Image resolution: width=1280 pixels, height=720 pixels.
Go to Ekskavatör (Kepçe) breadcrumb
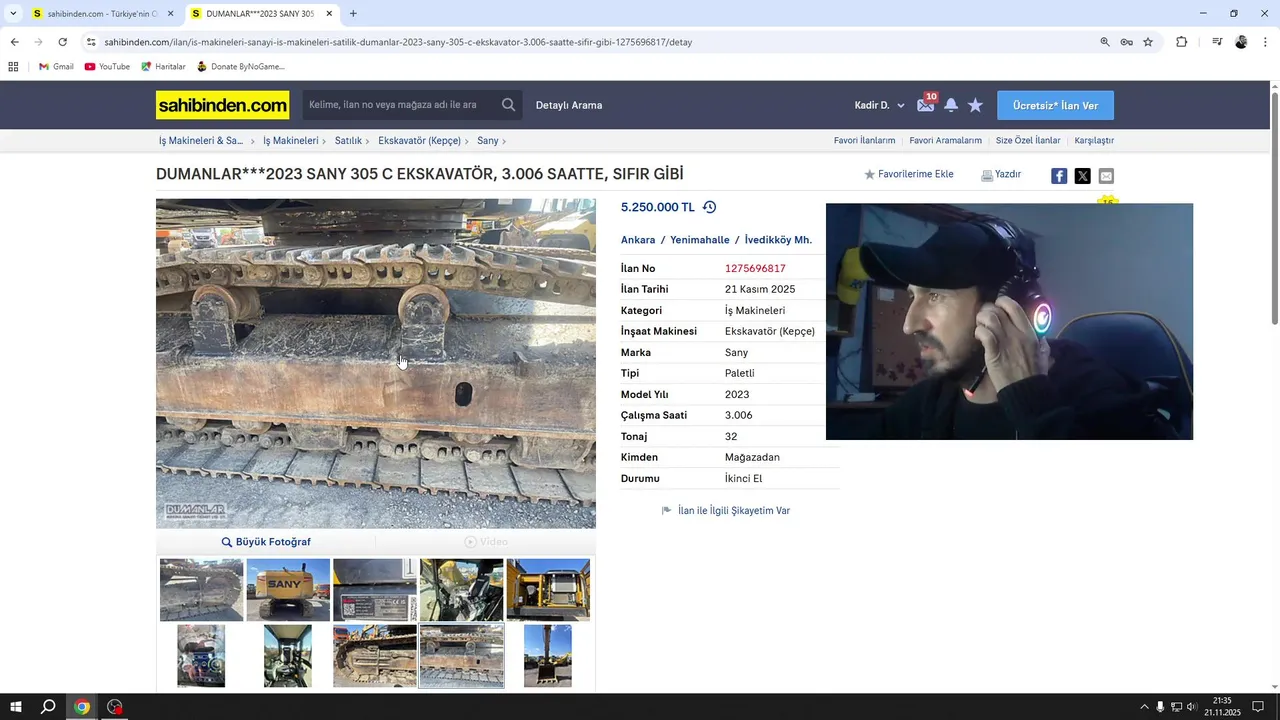pyautogui.click(x=419, y=141)
